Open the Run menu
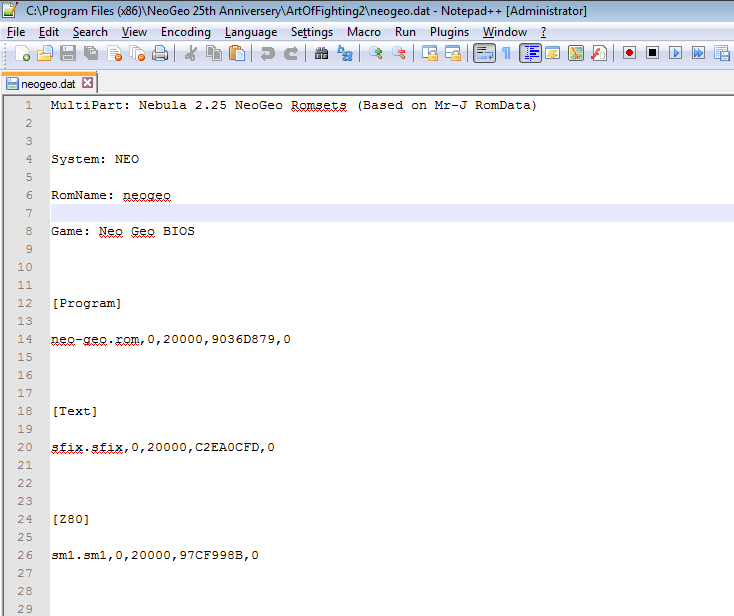The image size is (734, 616). coord(405,32)
